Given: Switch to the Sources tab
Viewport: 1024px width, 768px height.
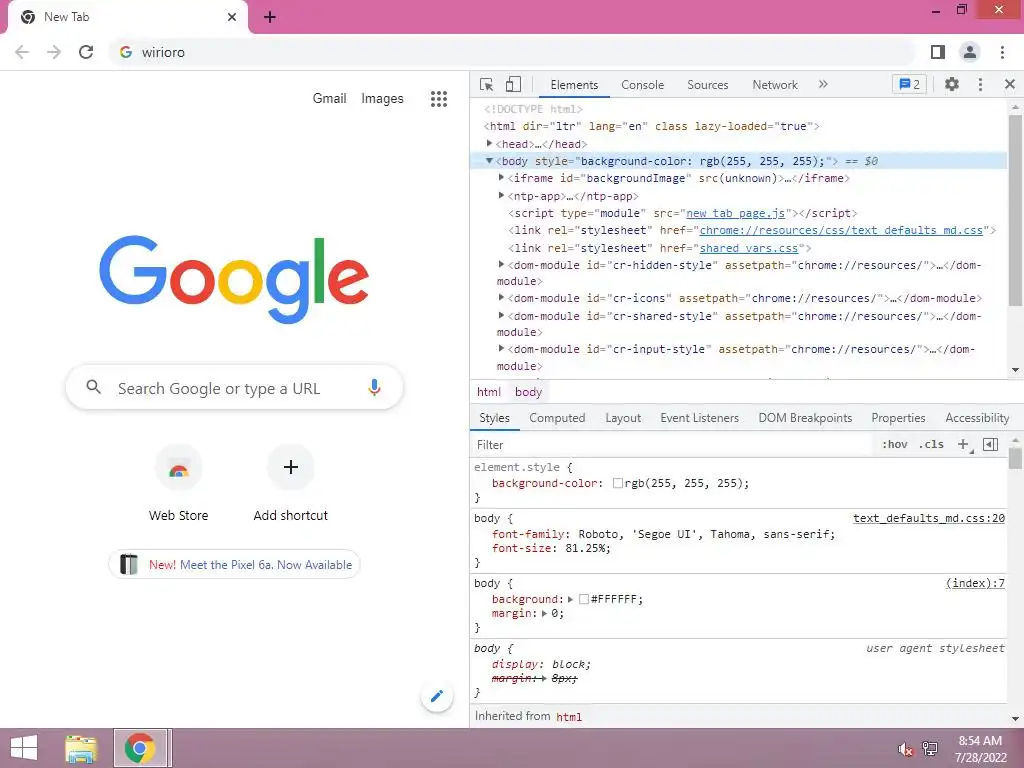Looking at the screenshot, I should click(x=707, y=85).
